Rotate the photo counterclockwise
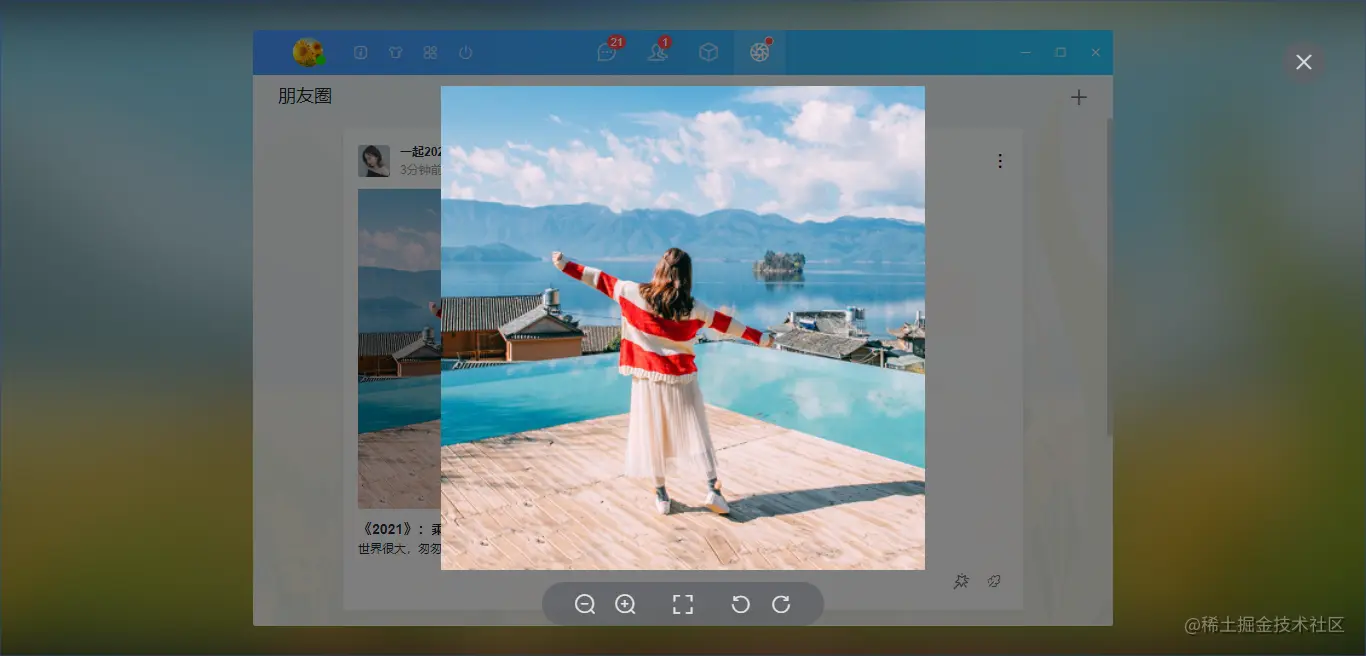 point(741,604)
